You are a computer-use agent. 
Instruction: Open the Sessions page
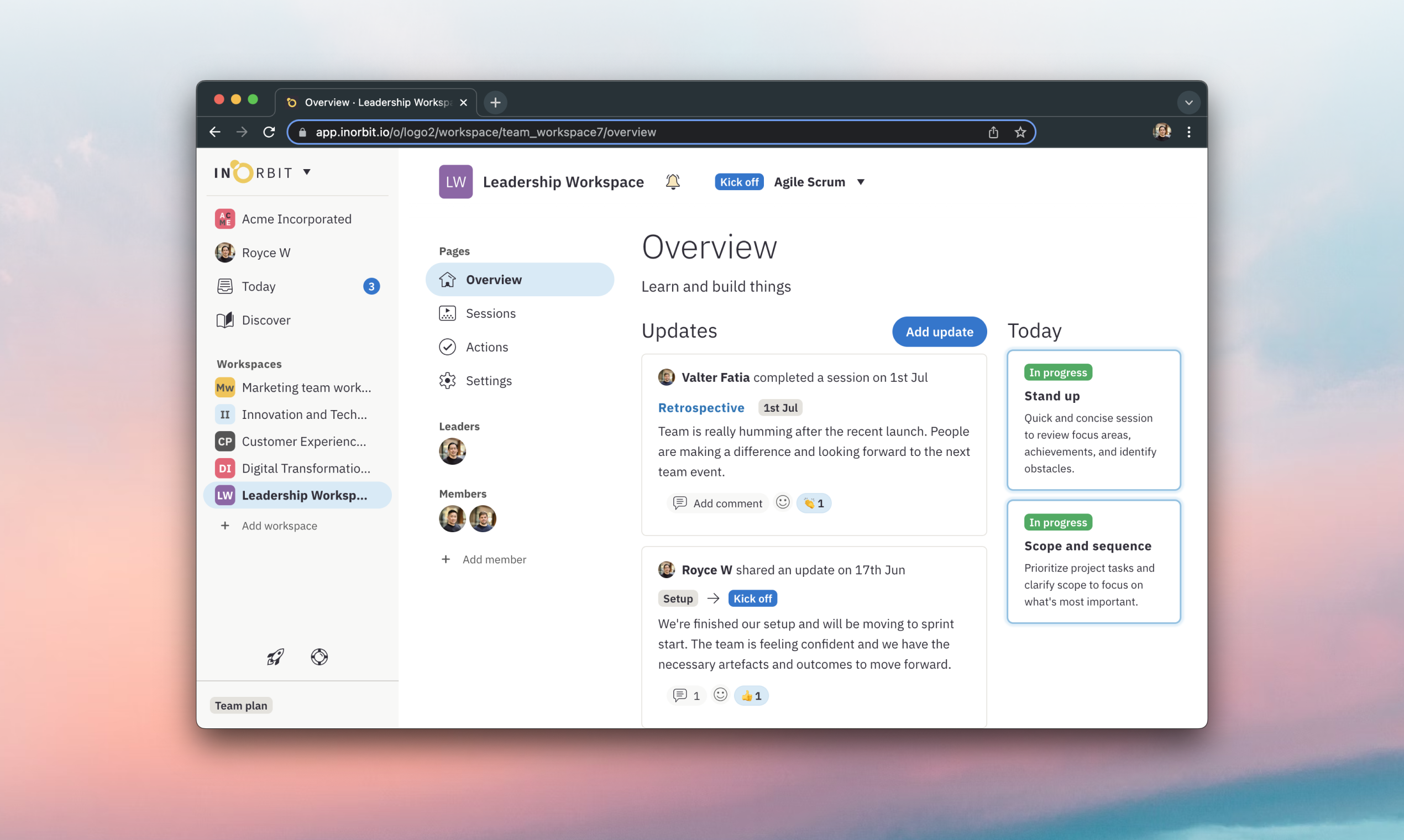(x=478, y=313)
